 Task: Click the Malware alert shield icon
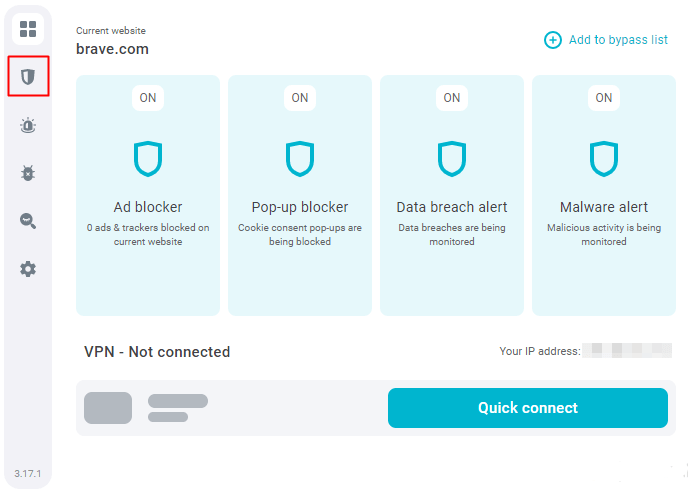[604, 159]
